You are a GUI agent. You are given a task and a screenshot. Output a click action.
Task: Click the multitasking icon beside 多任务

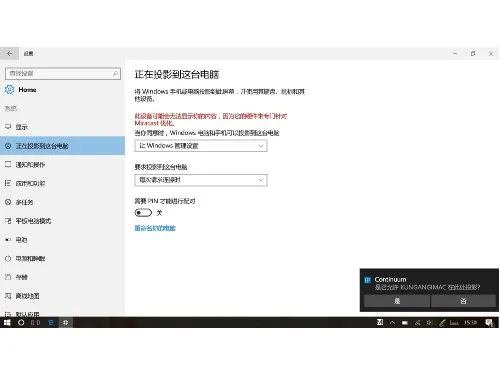point(8,202)
